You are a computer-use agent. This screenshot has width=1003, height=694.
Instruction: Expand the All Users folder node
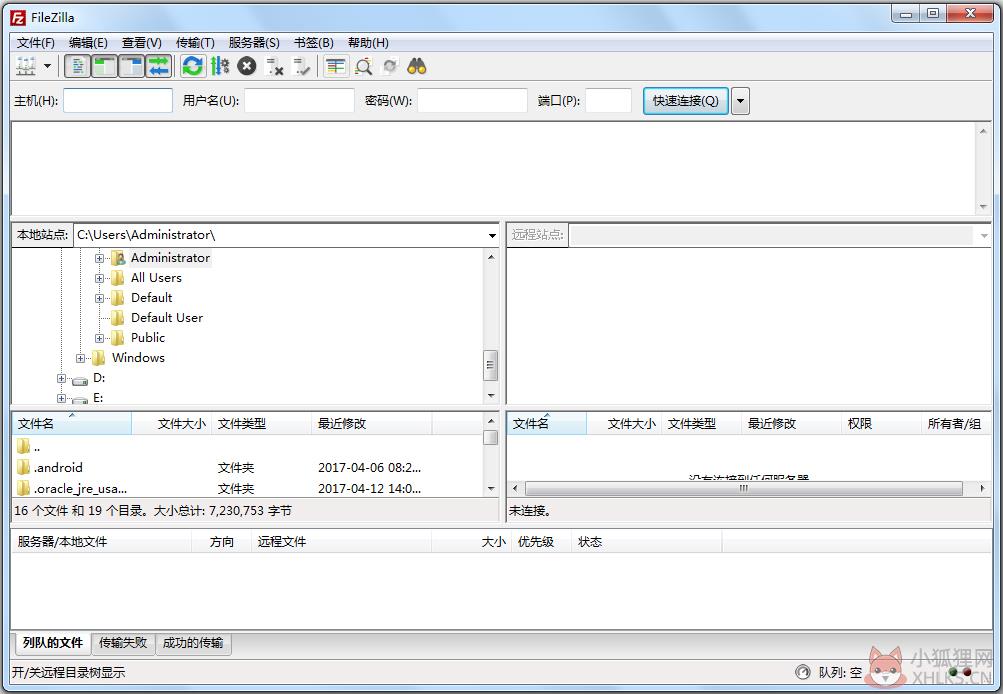[x=99, y=278]
